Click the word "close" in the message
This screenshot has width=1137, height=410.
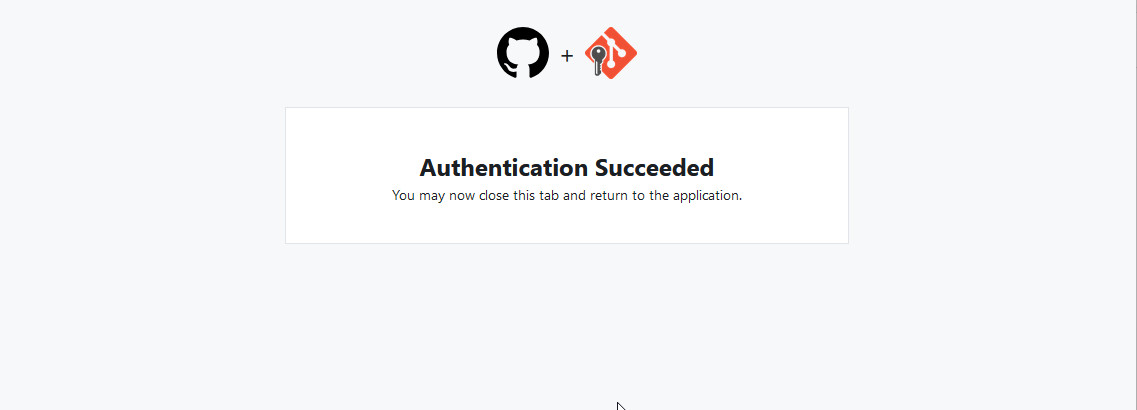(495, 196)
